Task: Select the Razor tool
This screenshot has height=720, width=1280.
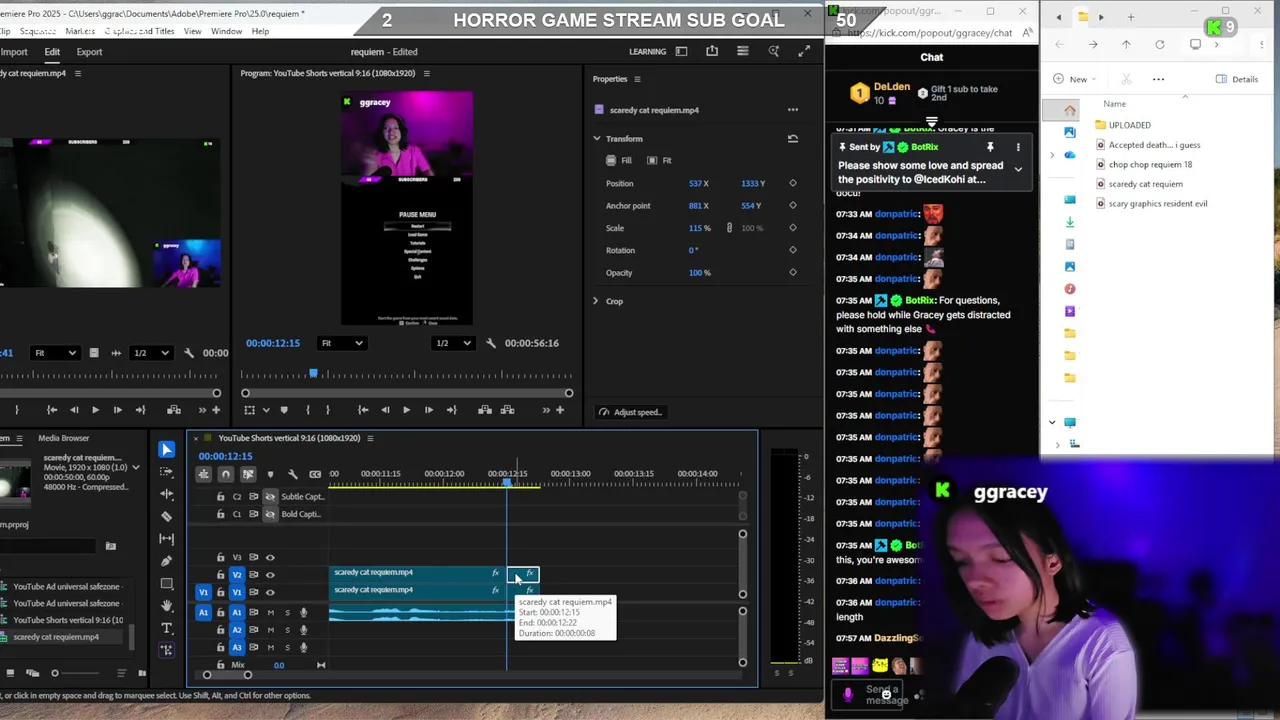Action: [x=166, y=516]
